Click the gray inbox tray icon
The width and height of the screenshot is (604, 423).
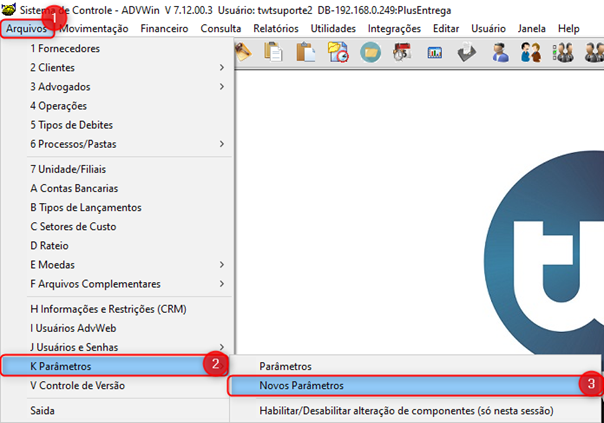[x=466, y=52]
